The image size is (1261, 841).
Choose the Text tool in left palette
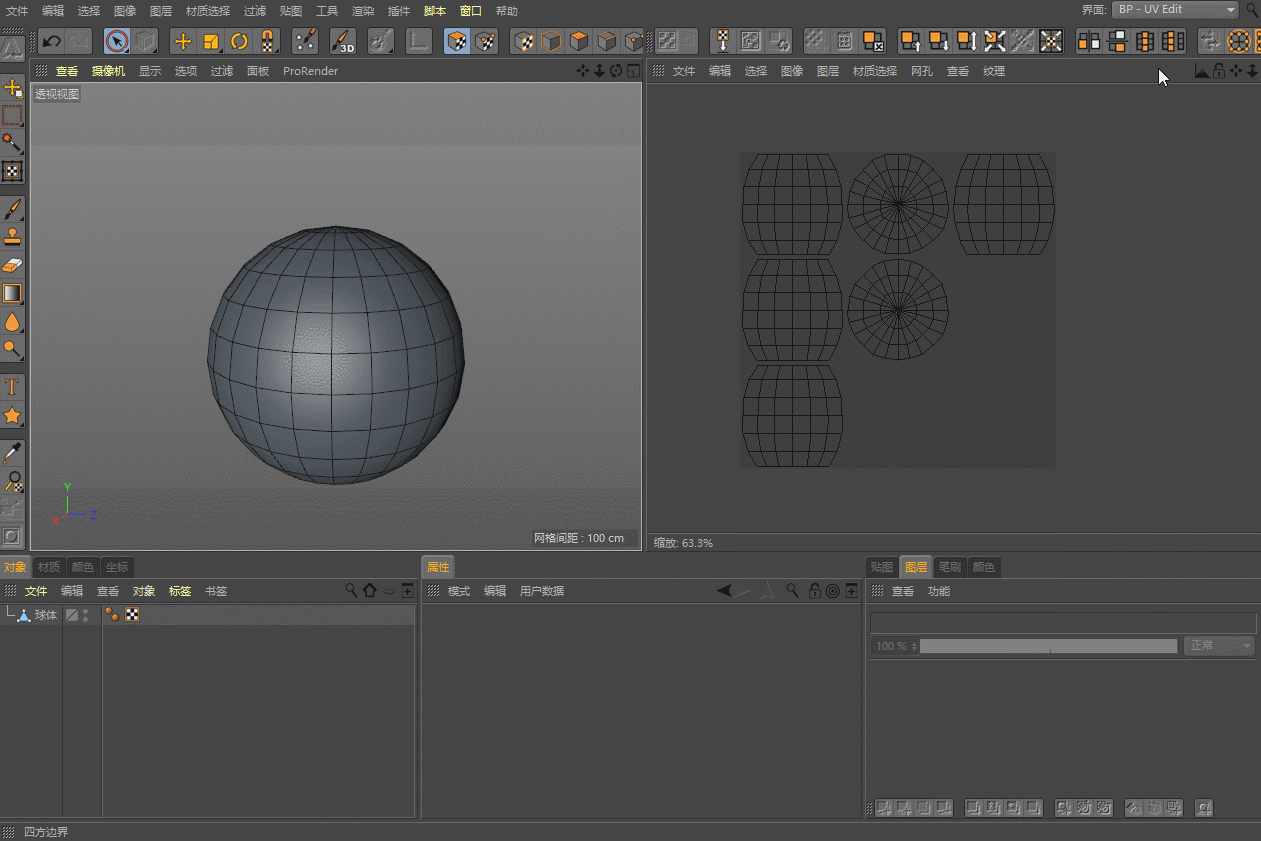click(12, 386)
